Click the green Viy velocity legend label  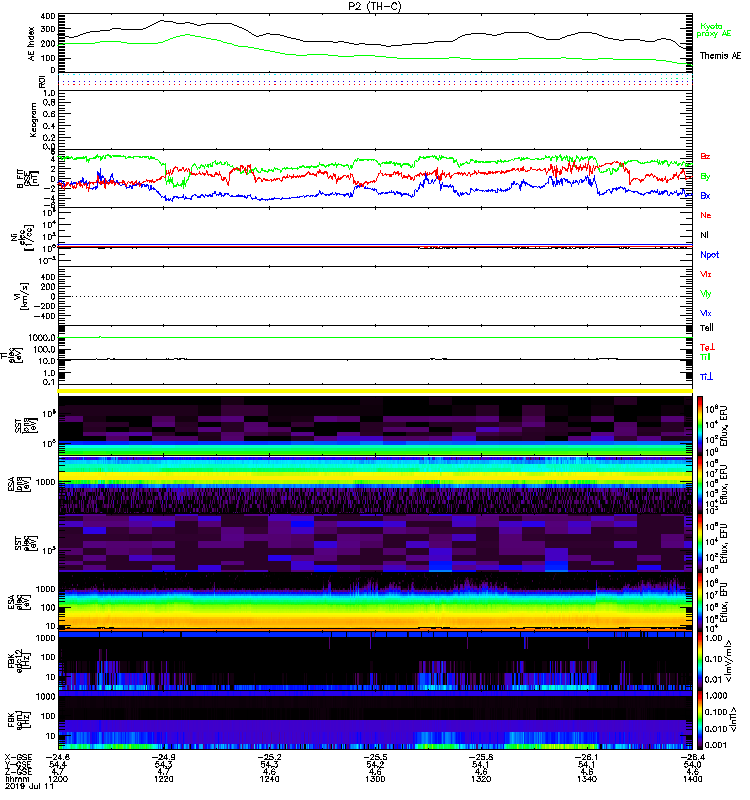705,294
